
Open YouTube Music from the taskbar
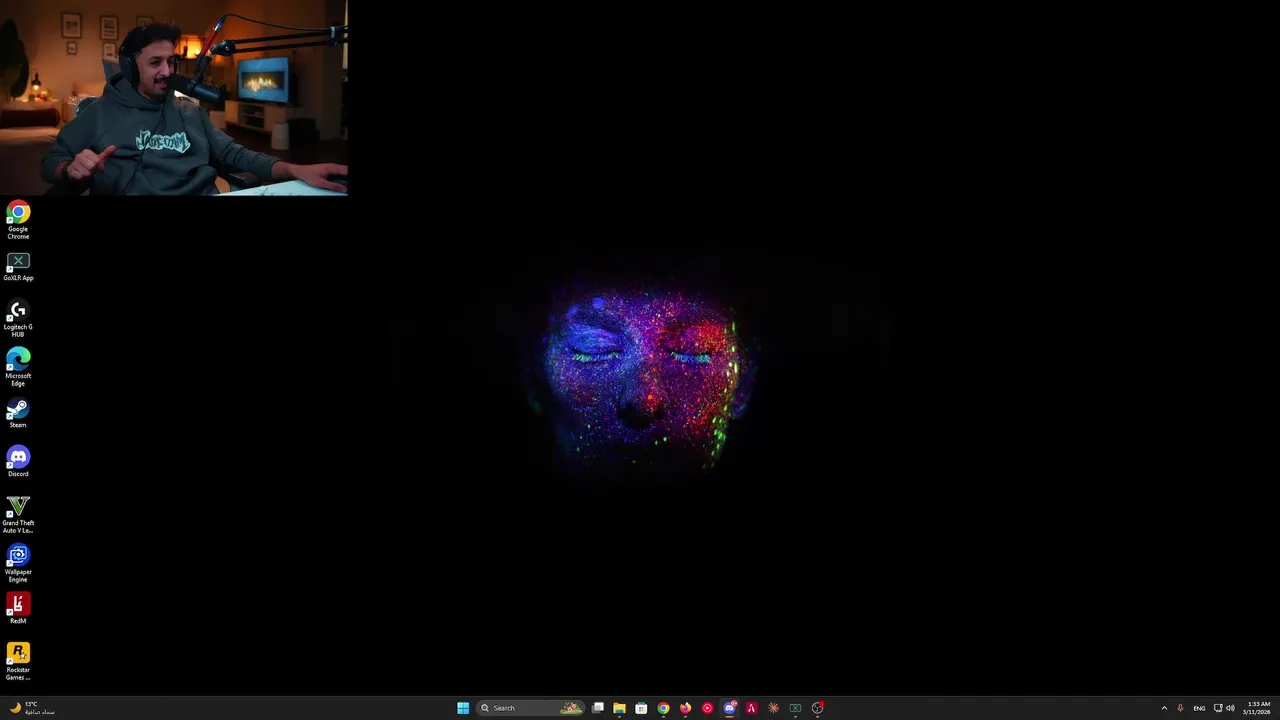[707, 708]
